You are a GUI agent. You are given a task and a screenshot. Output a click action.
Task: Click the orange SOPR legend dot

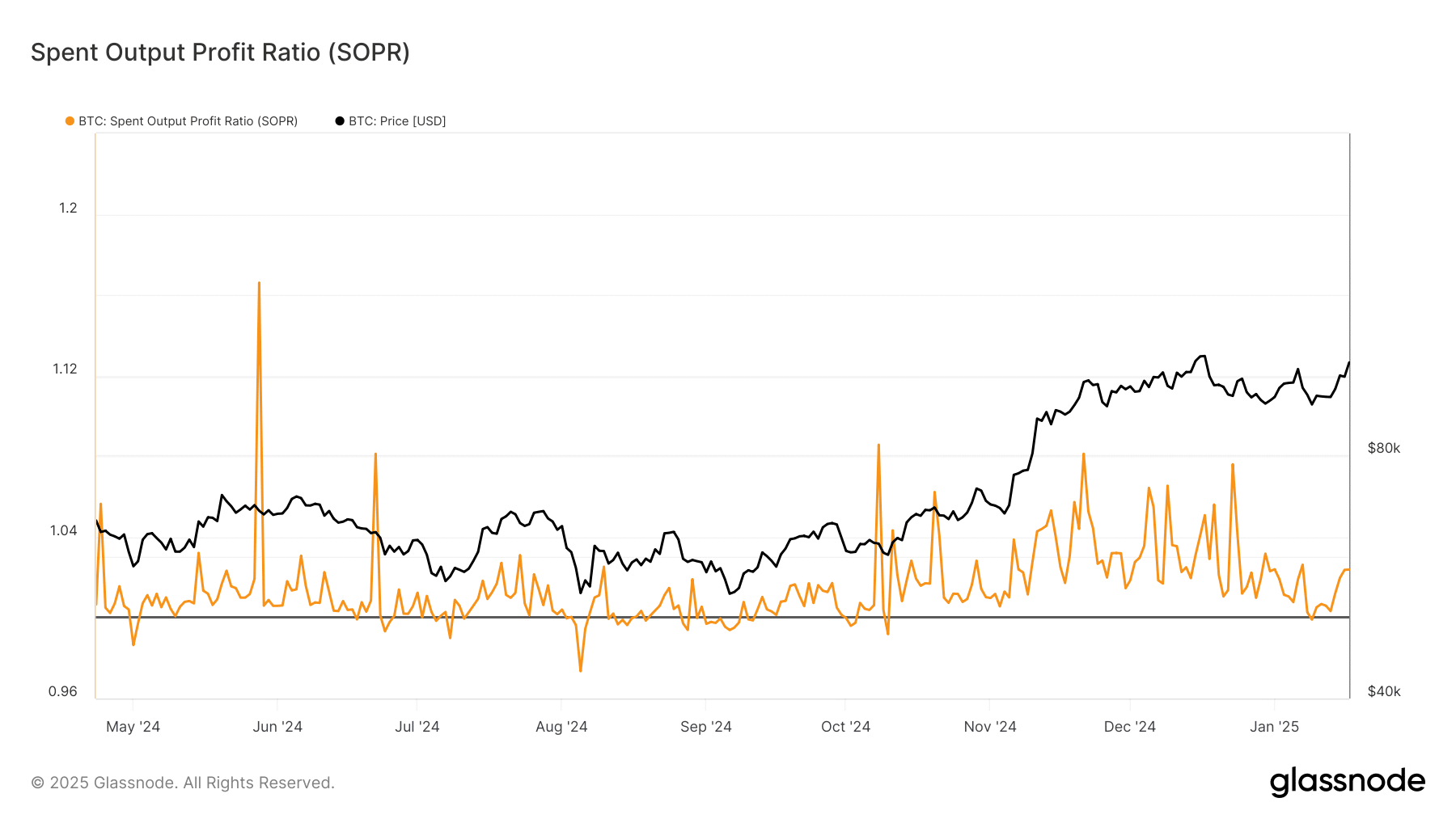[70, 120]
